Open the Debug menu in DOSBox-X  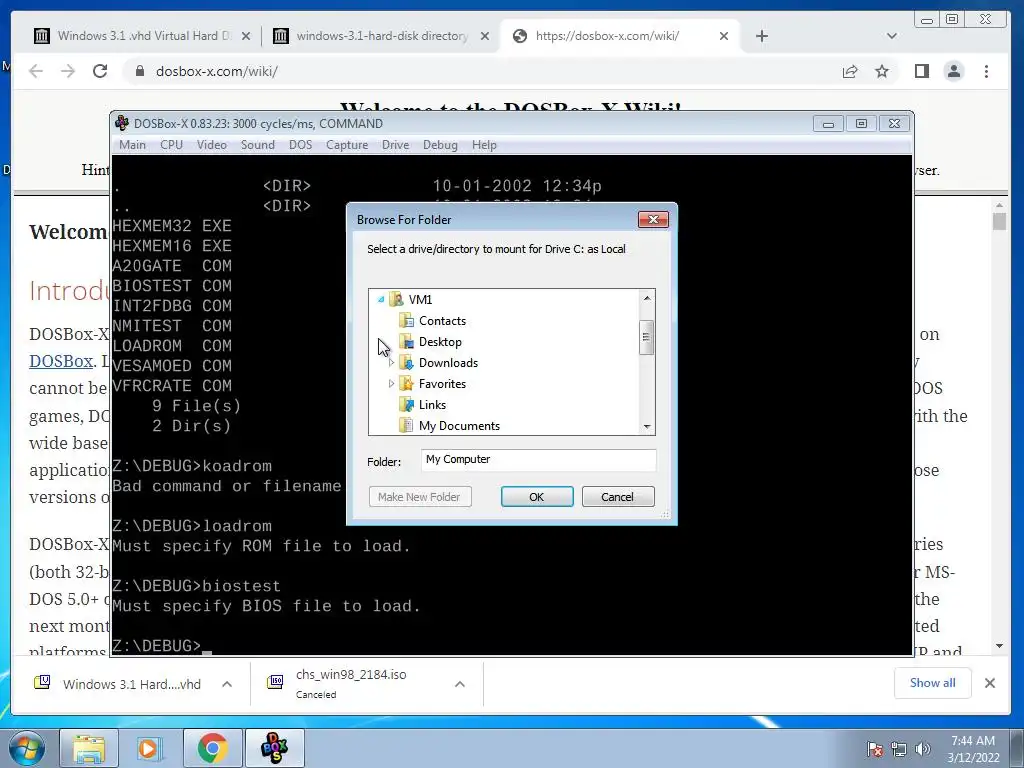[x=440, y=145]
